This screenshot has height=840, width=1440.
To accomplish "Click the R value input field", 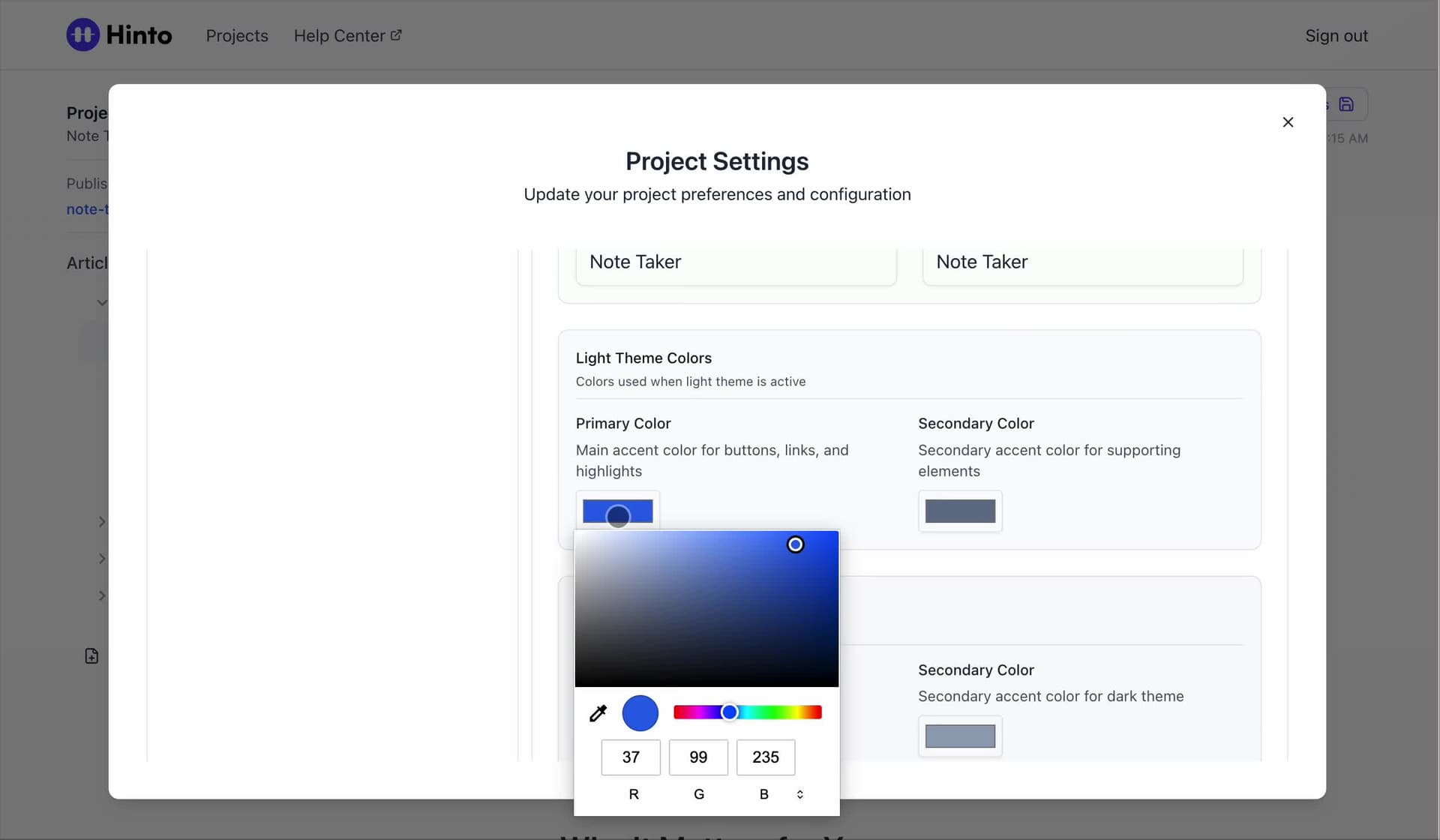I will 630,757.
